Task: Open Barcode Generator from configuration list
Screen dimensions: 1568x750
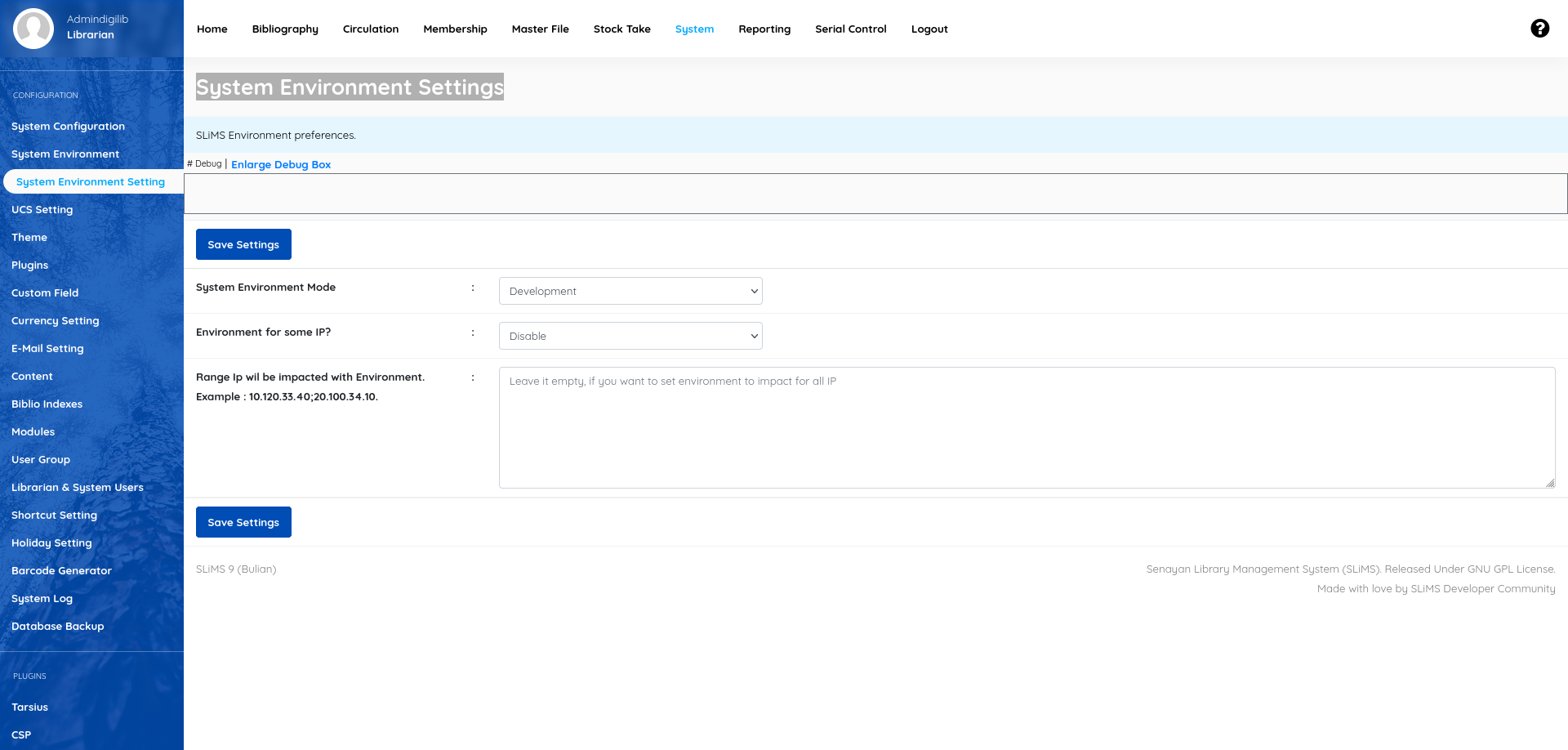Action: pyautogui.click(x=62, y=570)
